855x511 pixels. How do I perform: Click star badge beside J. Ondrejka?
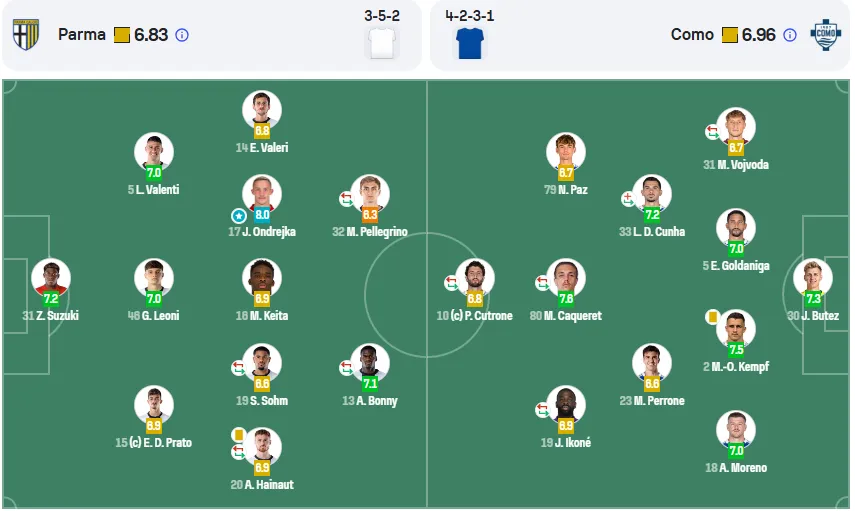[x=238, y=216]
